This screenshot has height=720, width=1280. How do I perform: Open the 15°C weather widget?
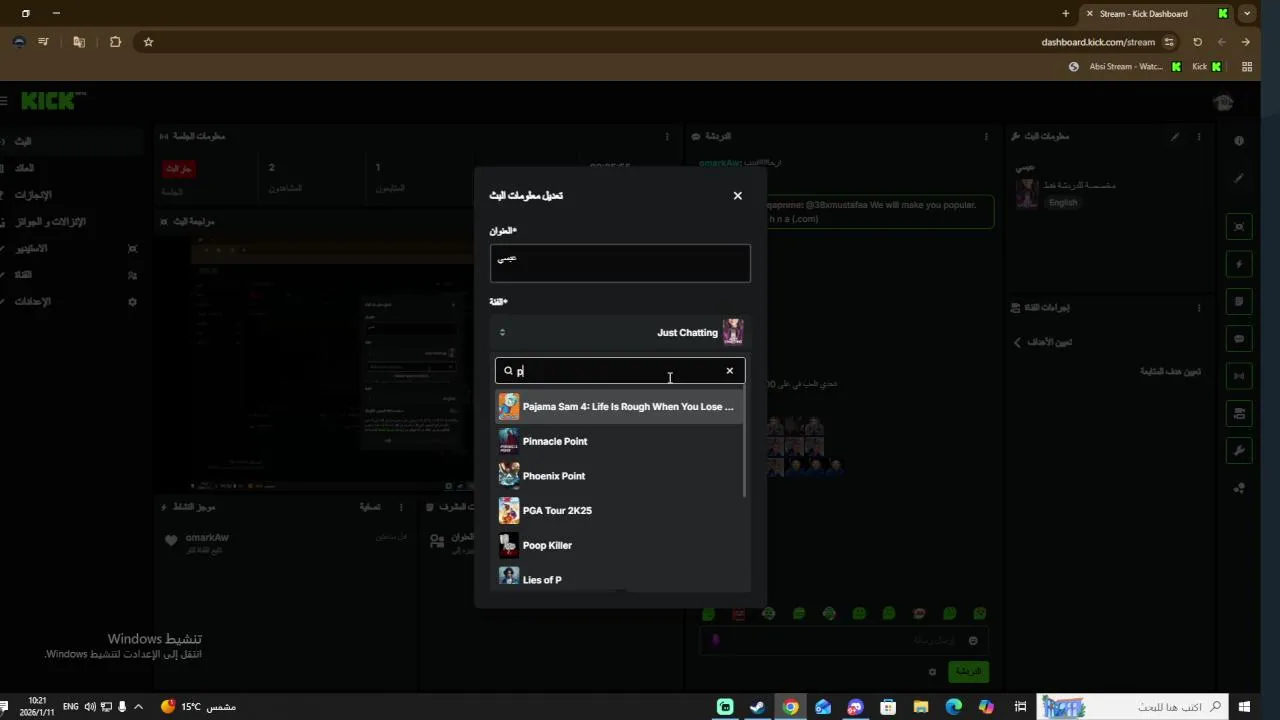198,707
